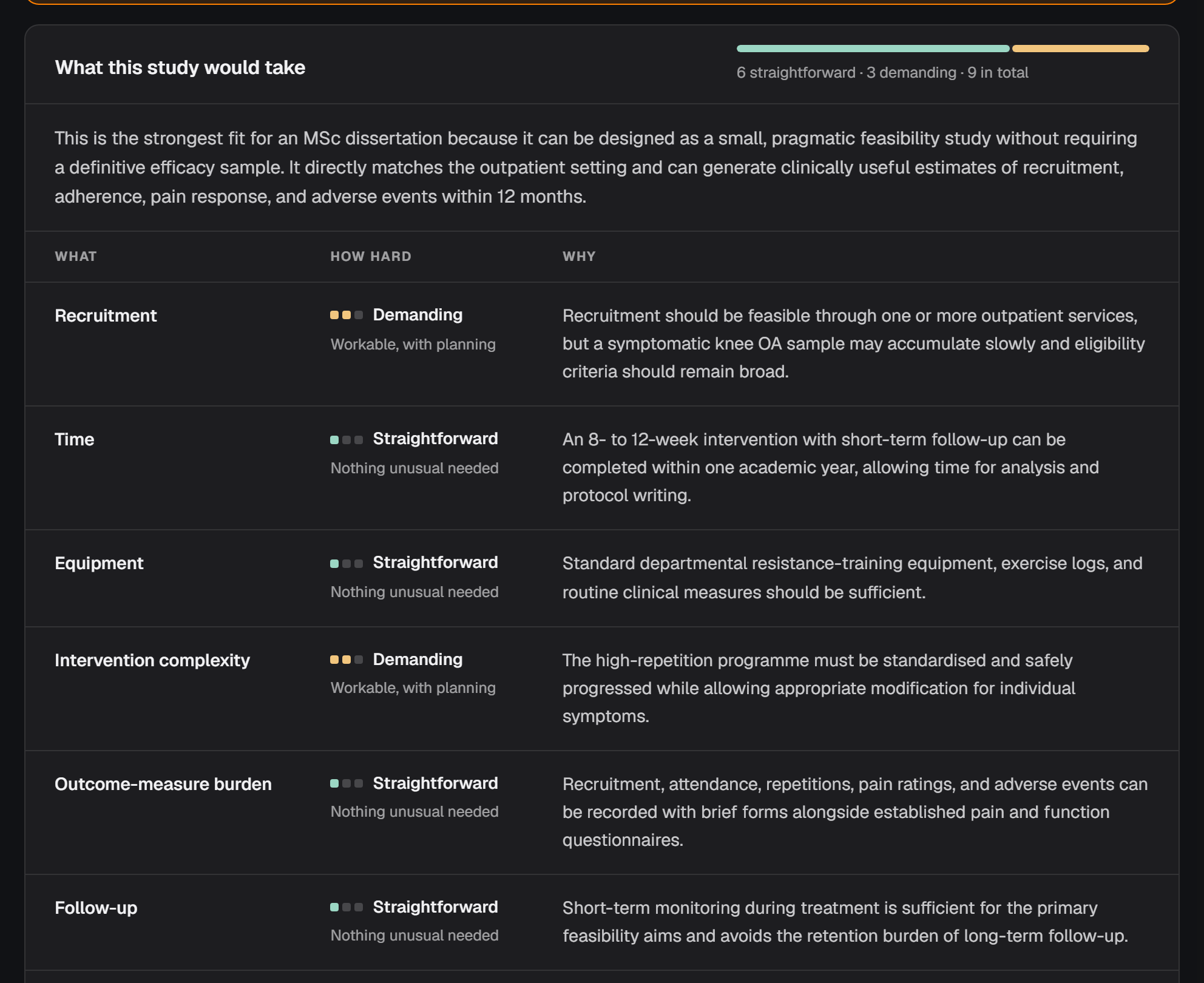Viewport: 1204px width, 983px height.
Task: Click '6 straightforward · 3 demanding · 9 in total' summary
Action: (x=882, y=73)
